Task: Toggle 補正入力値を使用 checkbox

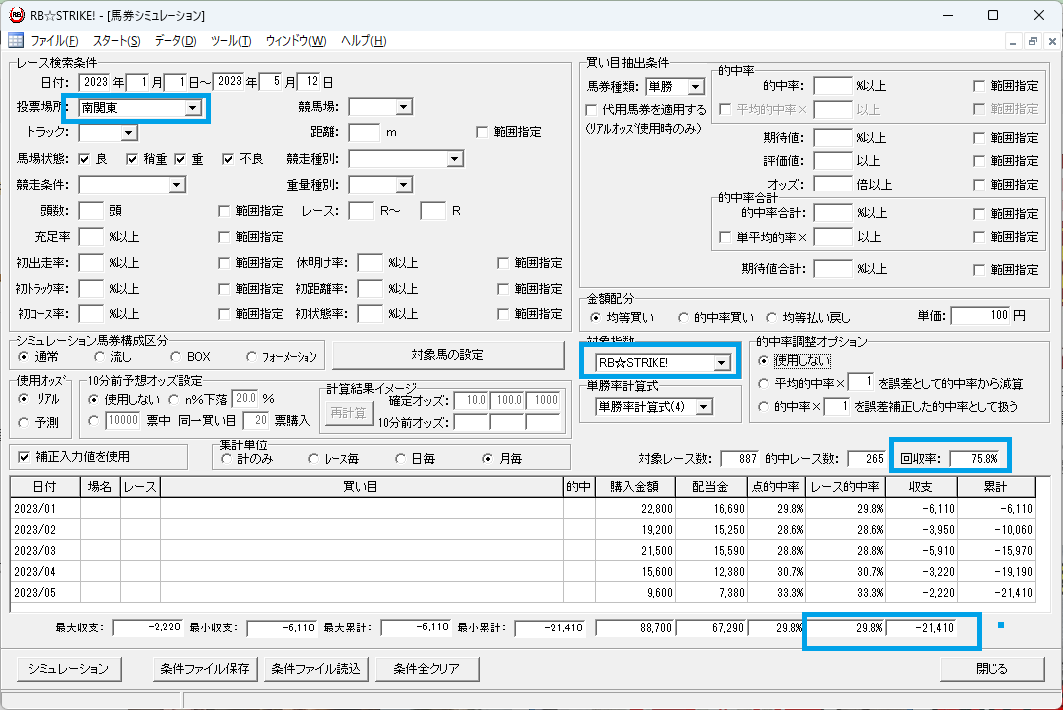Action: pos(24,457)
